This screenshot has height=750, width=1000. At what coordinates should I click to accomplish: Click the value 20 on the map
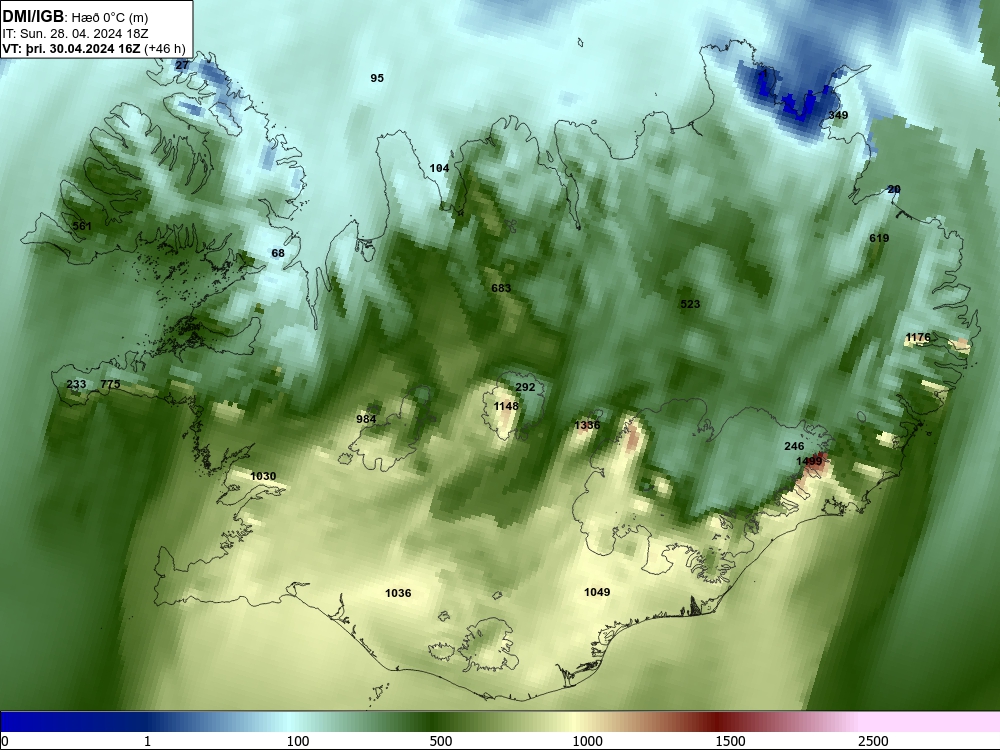[893, 189]
